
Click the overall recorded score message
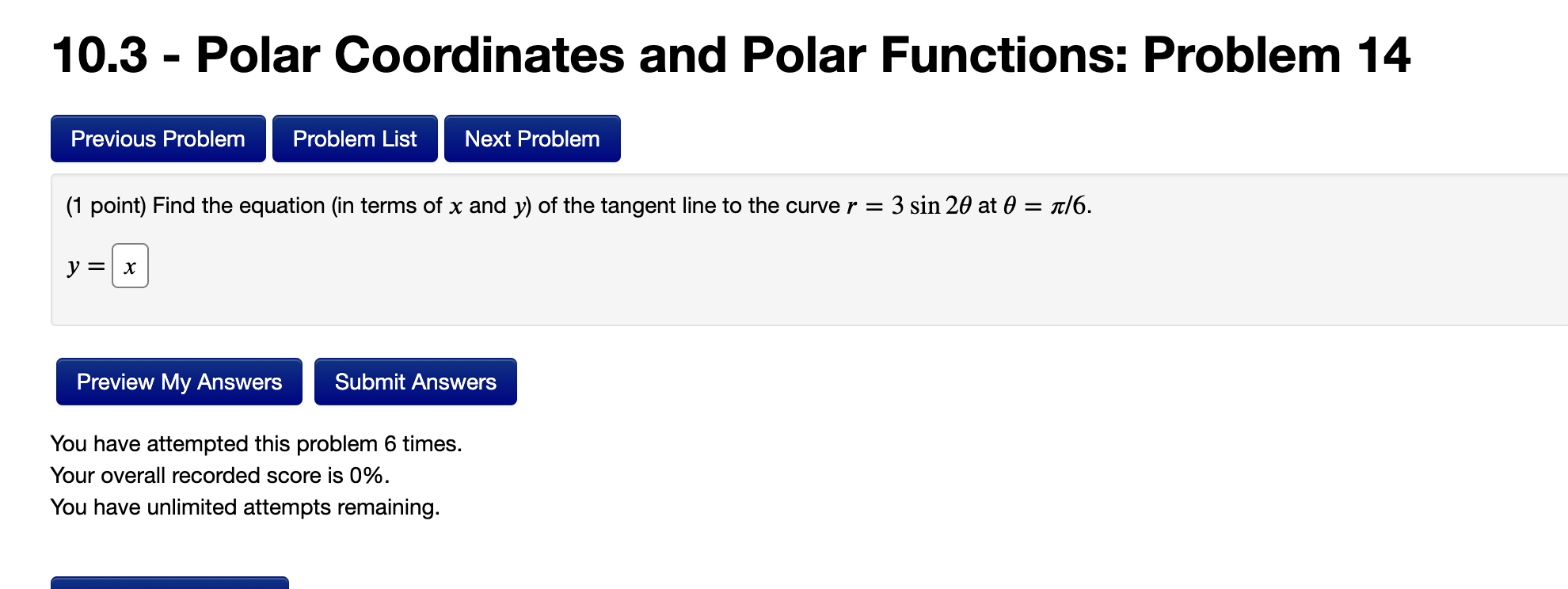click(219, 475)
